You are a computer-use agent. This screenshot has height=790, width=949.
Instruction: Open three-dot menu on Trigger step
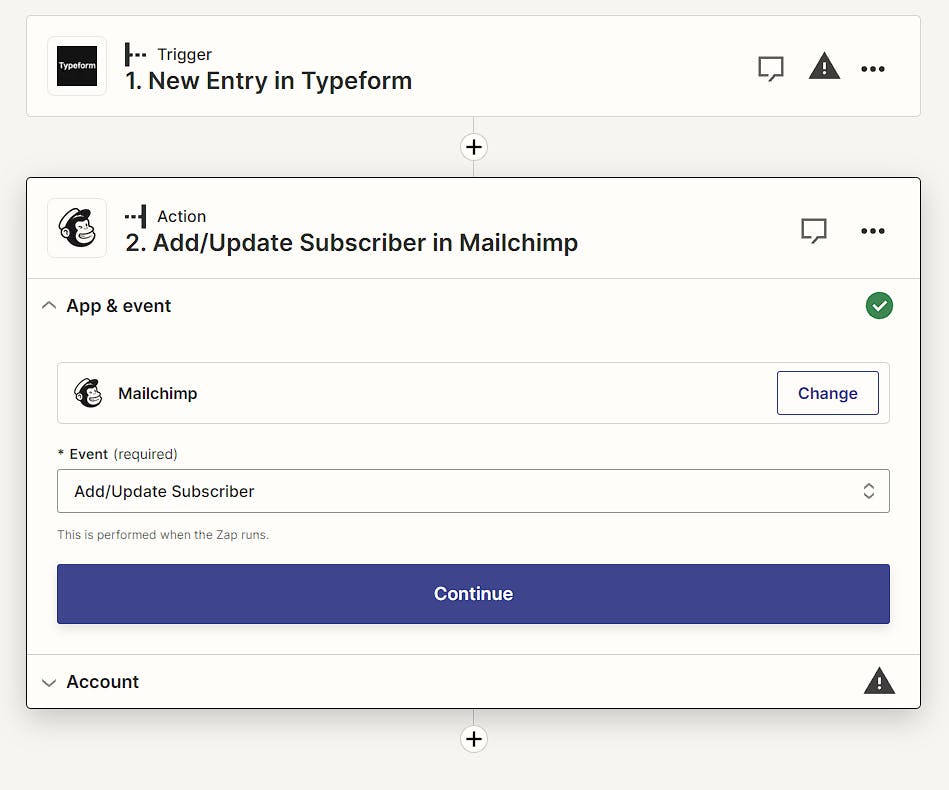(873, 69)
